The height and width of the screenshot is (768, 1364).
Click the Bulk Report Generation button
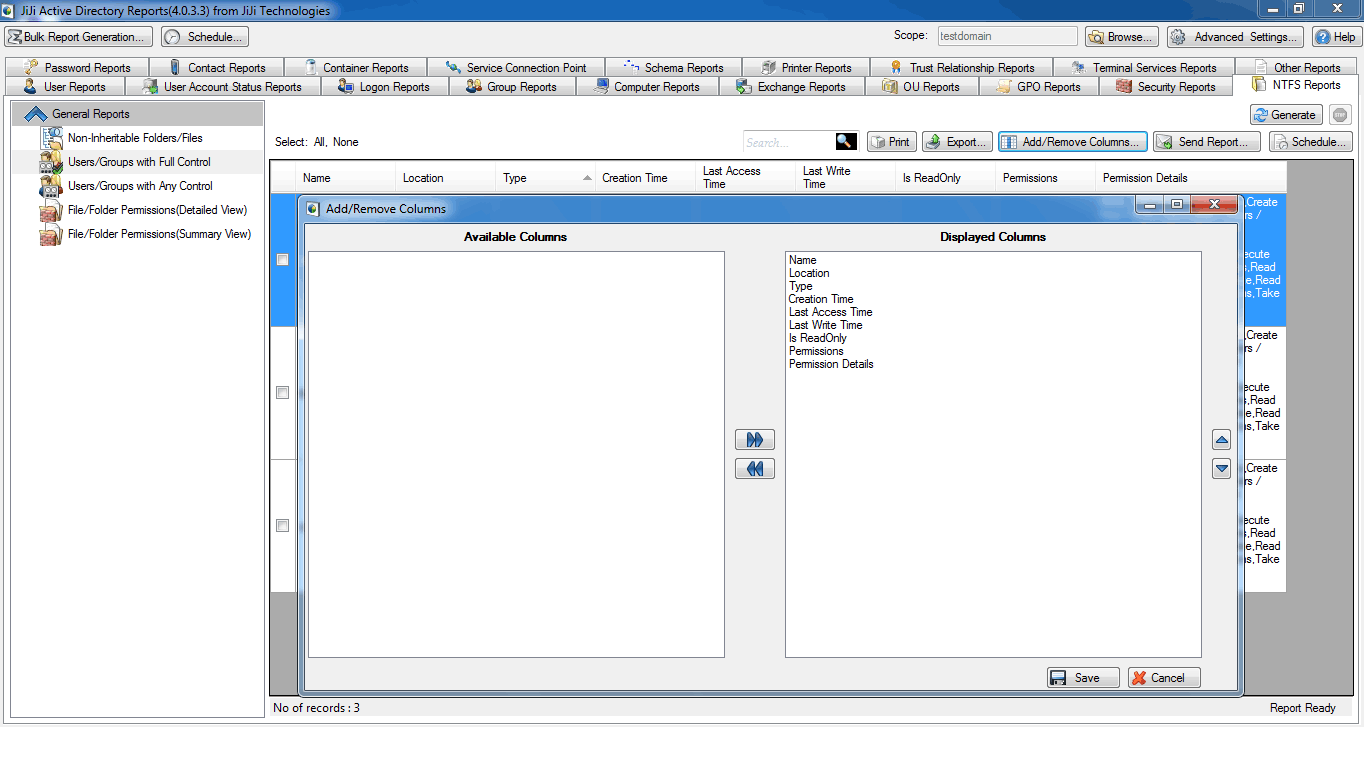pyautogui.click(x=79, y=37)
